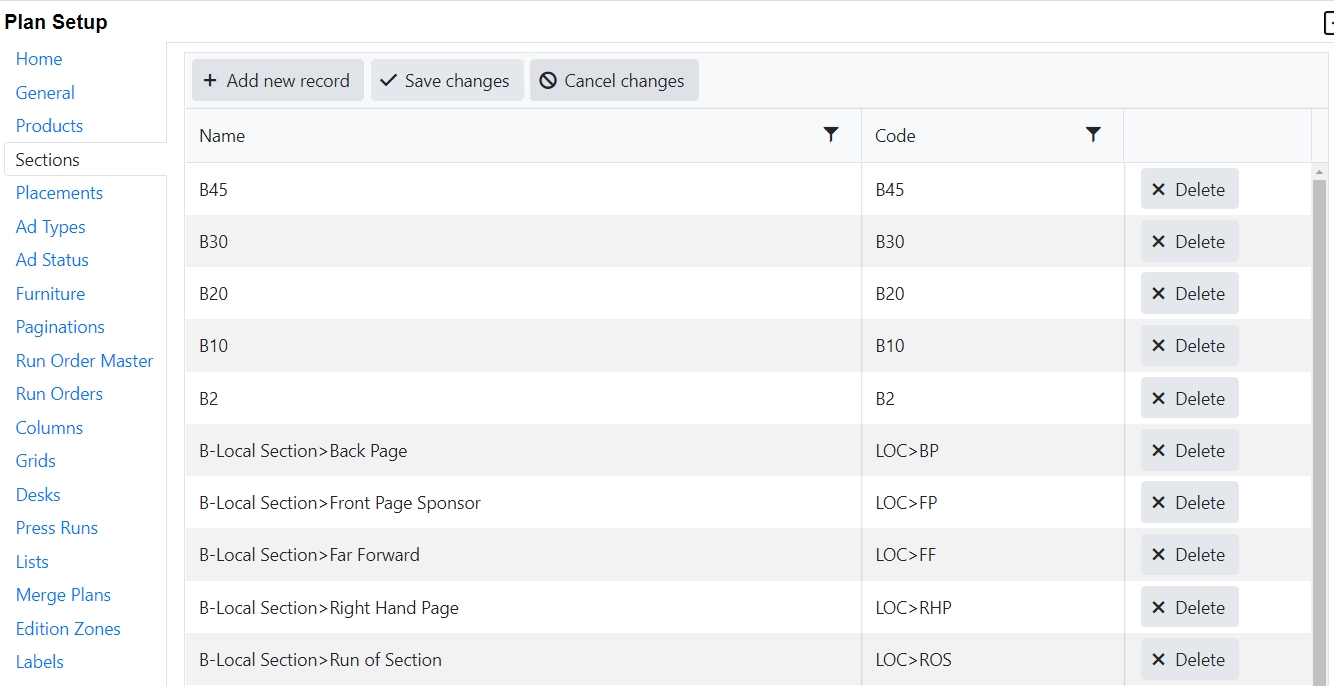Open the Merge Plans page

(x=63, y=595)
